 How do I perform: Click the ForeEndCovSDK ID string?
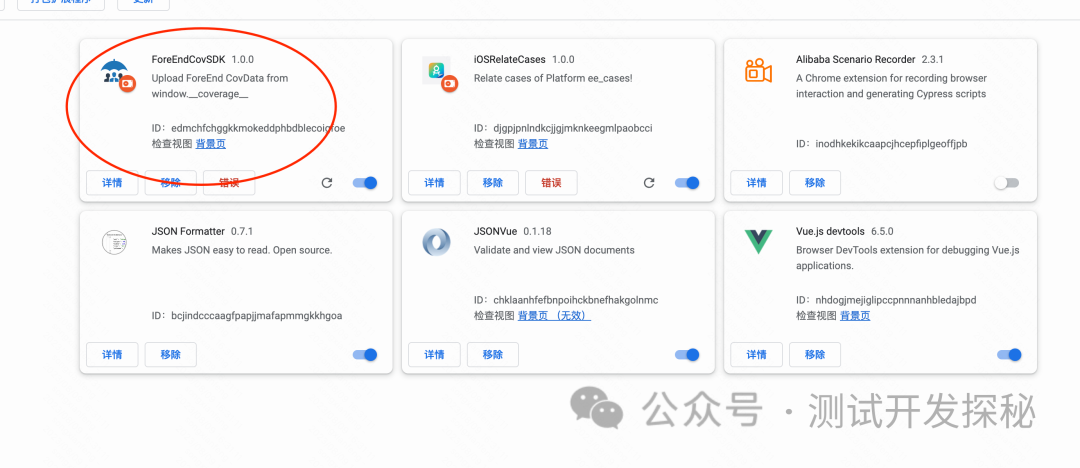pos(258,128)
